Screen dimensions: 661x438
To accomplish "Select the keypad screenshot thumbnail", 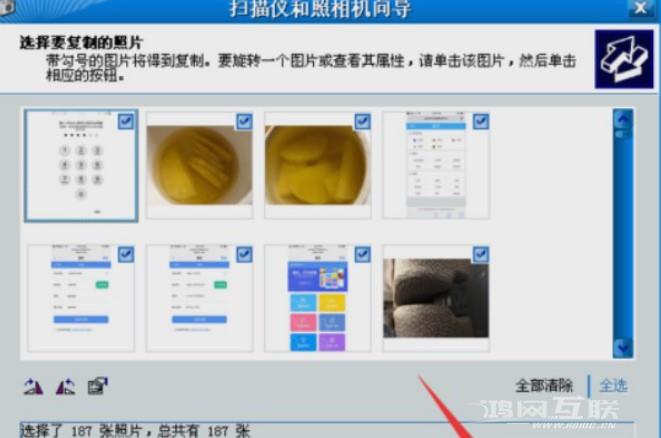I will (81, 166).
